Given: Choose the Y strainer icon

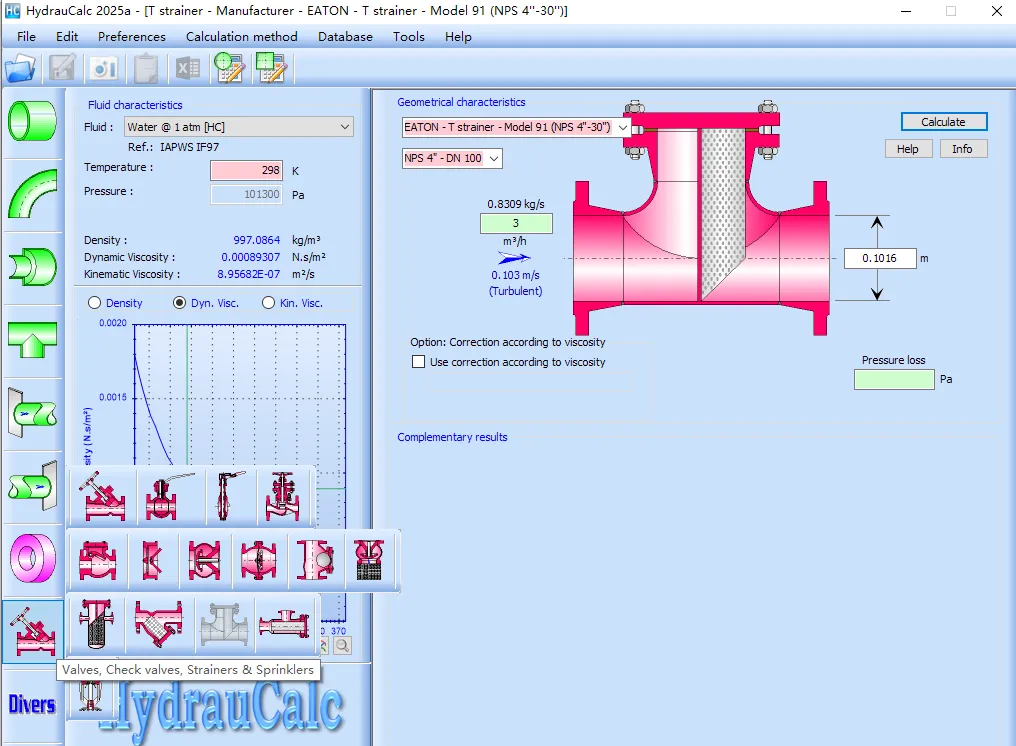Looking at the screenshot, I should 158,624.
